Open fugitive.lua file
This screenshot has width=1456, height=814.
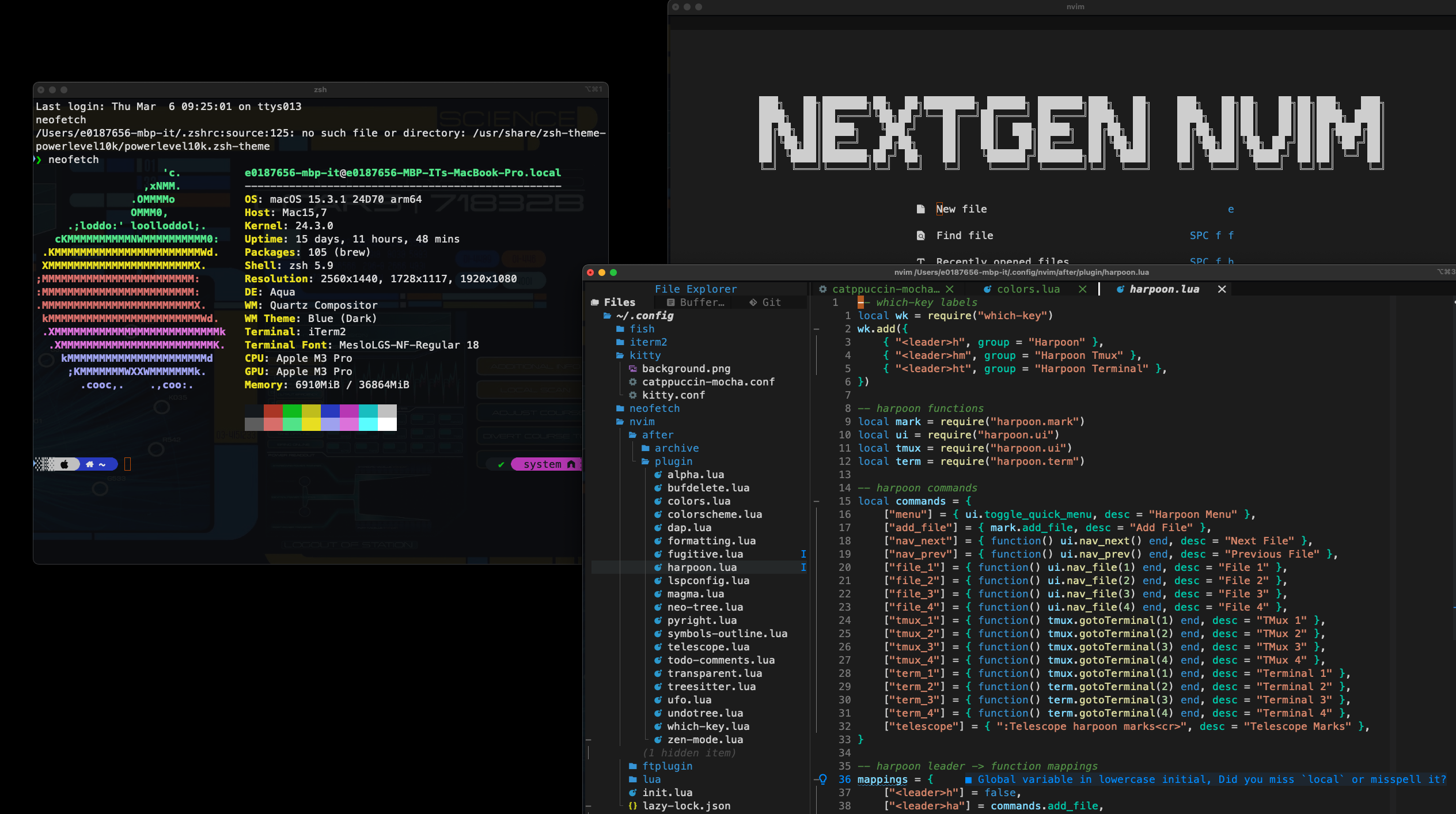[x=698, y=554]
